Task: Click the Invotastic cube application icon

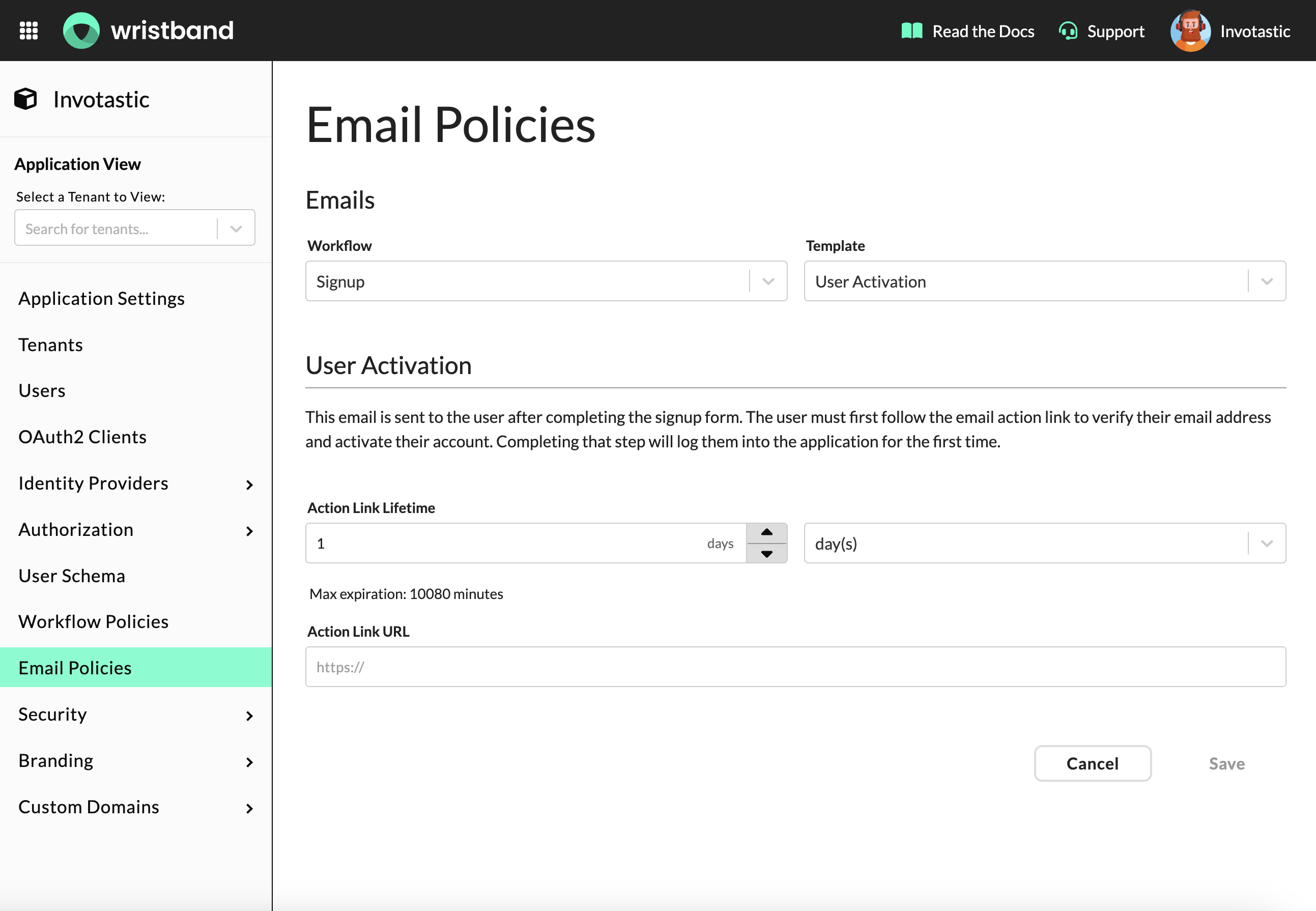Action: (x=25, y=99)
